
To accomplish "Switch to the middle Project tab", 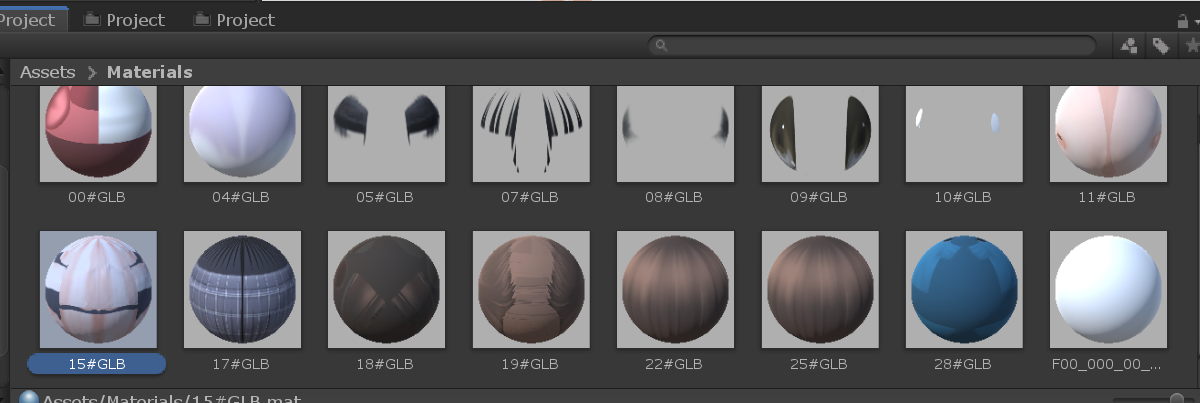I will pyautogui.click(x=125, y=19).
